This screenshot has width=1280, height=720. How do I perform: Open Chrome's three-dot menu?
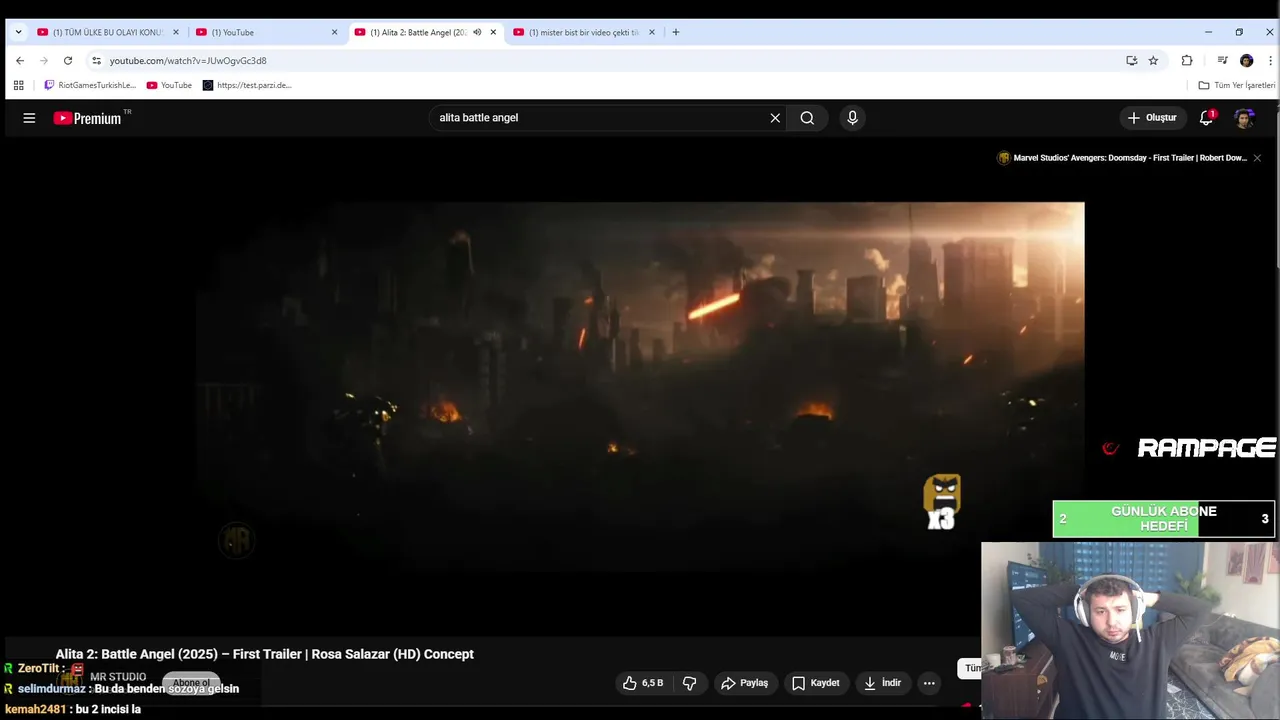(1270, 60)
